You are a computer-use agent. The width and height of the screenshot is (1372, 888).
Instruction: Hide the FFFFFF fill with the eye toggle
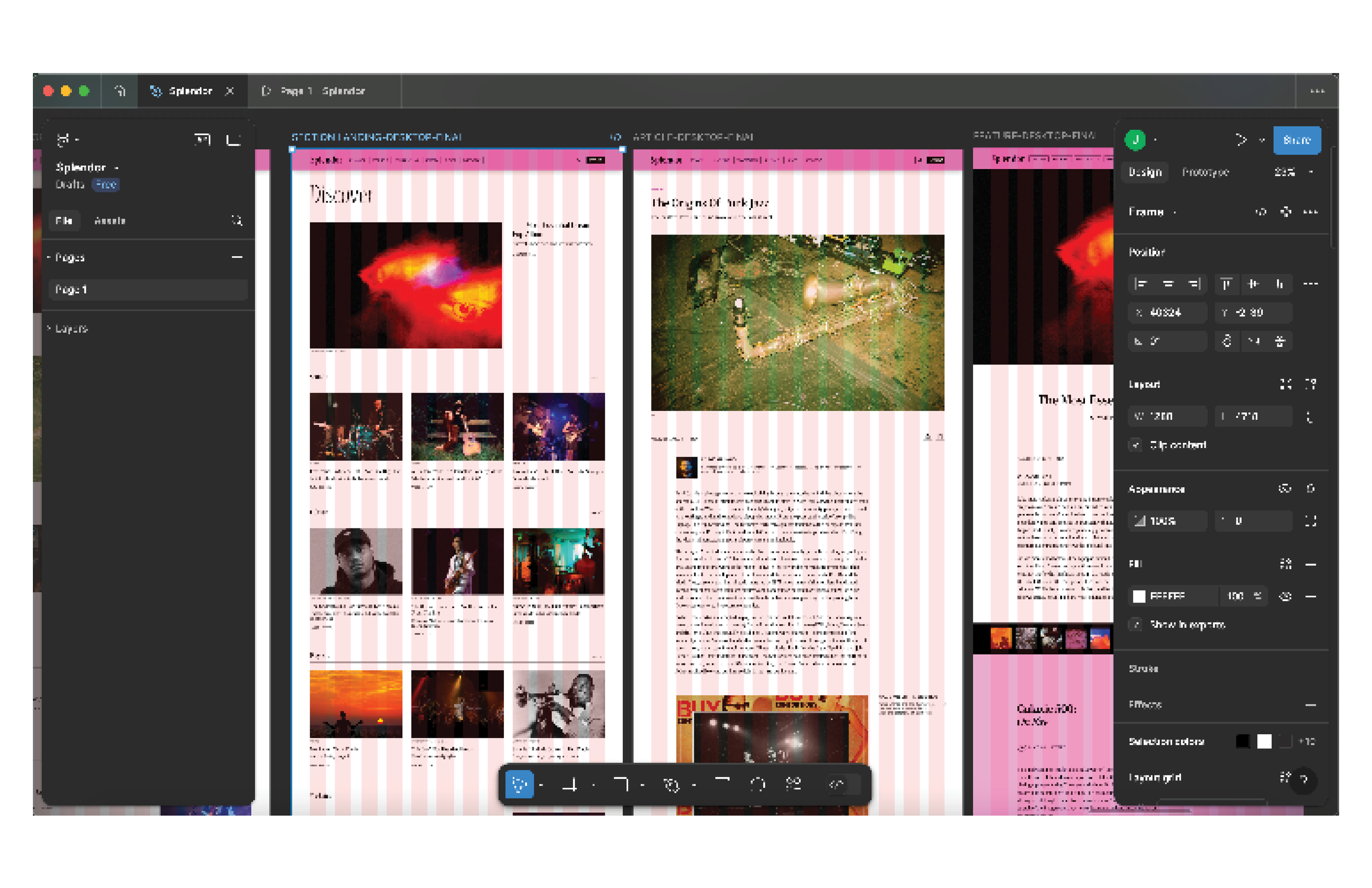tap(1286, 596)
